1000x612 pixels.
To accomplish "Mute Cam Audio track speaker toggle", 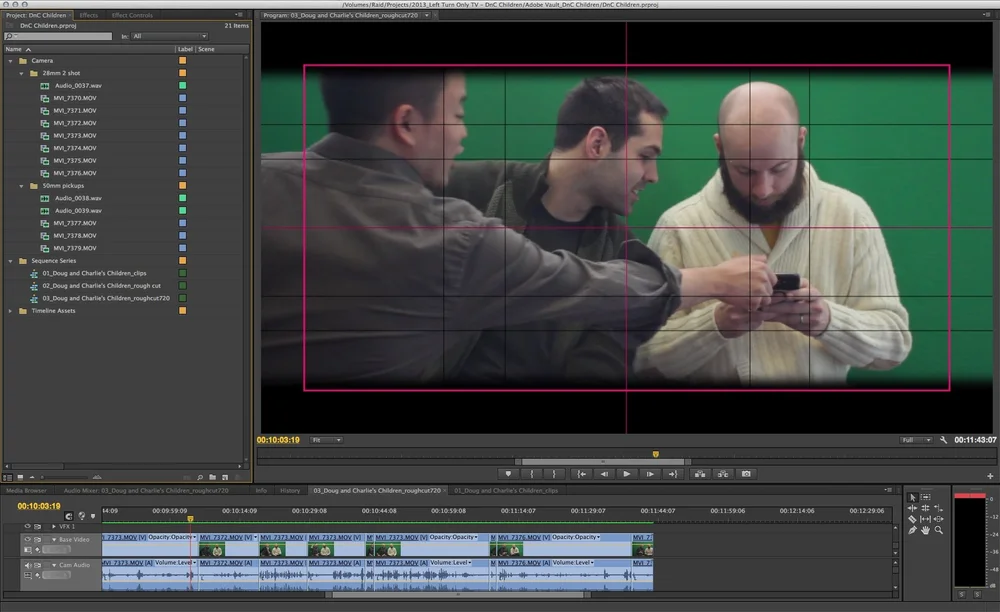I will (27, 565).
